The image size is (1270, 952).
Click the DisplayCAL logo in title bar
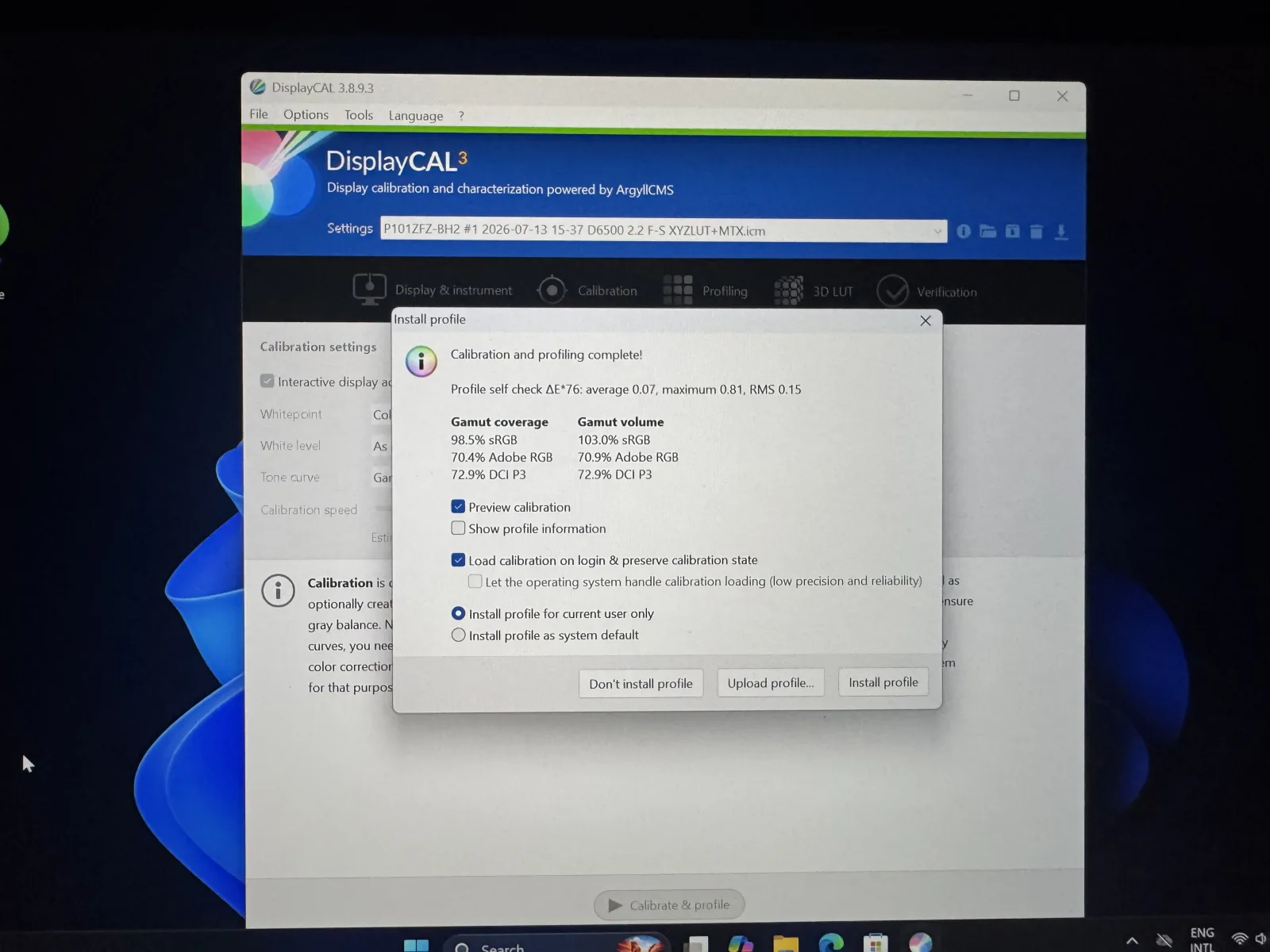258,86
